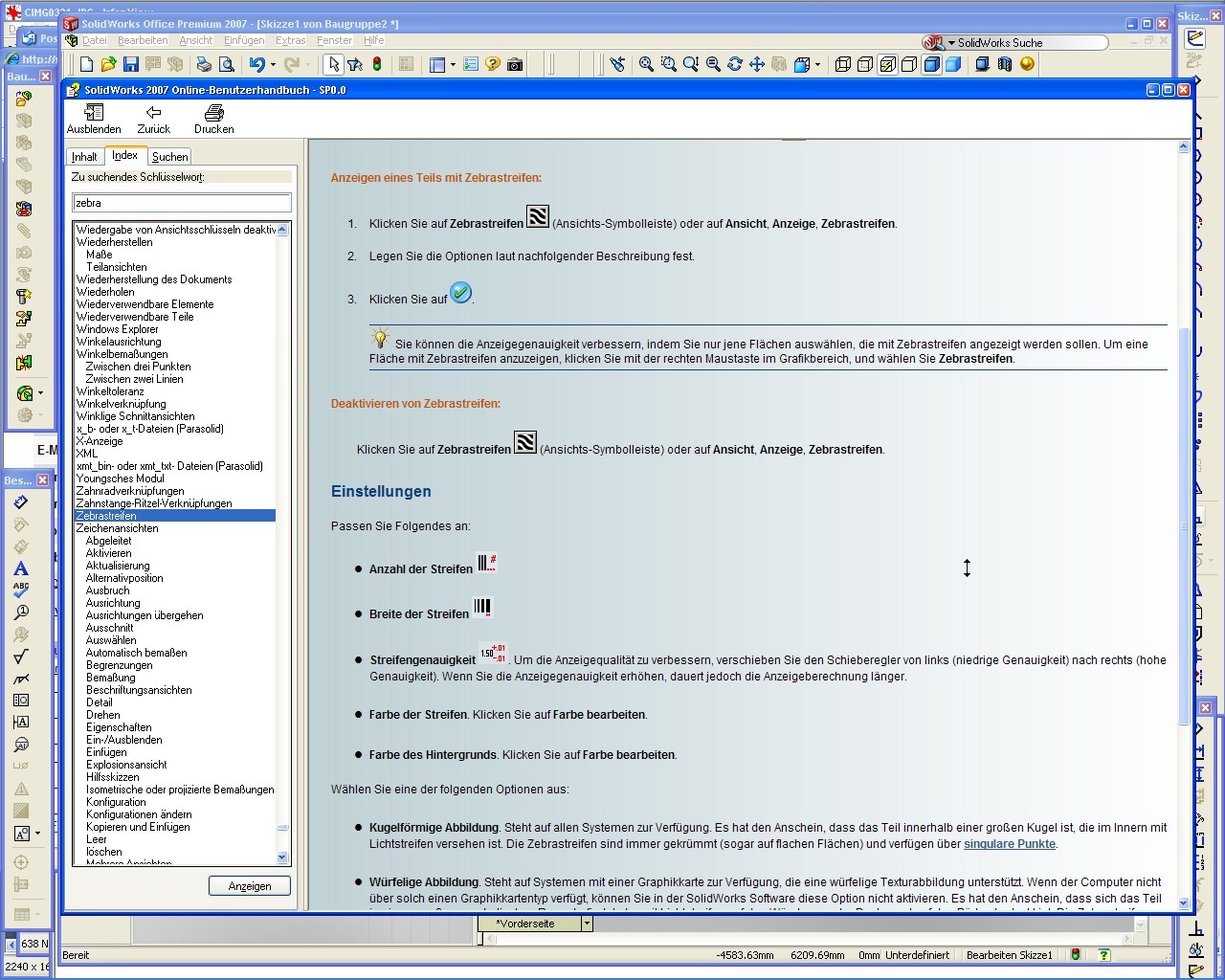
Task: Click status bar rebuild traffic light icon
Action: click(x=1076, y=954)
